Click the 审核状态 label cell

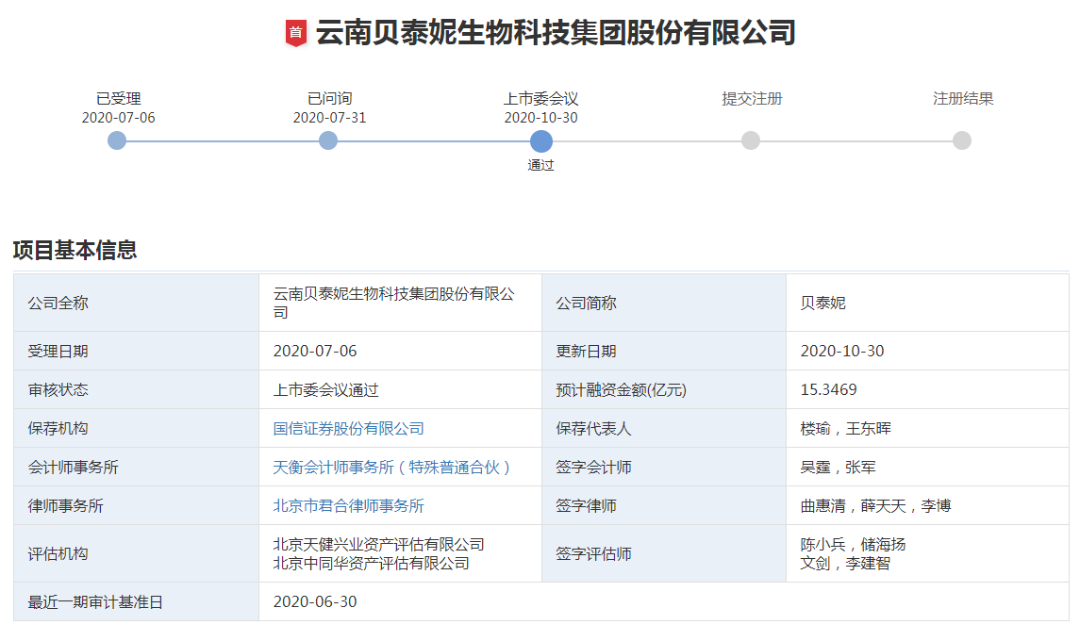click(x=136, y=390)
